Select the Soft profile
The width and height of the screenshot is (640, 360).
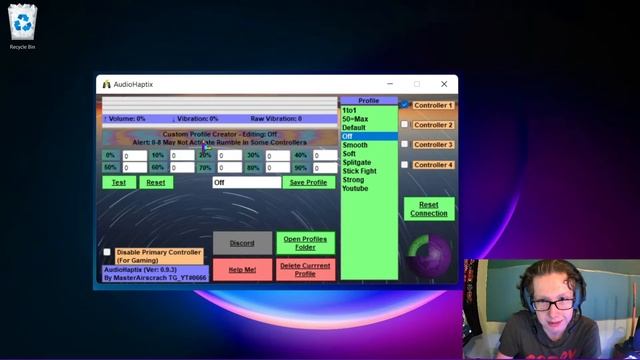(369, 153)
